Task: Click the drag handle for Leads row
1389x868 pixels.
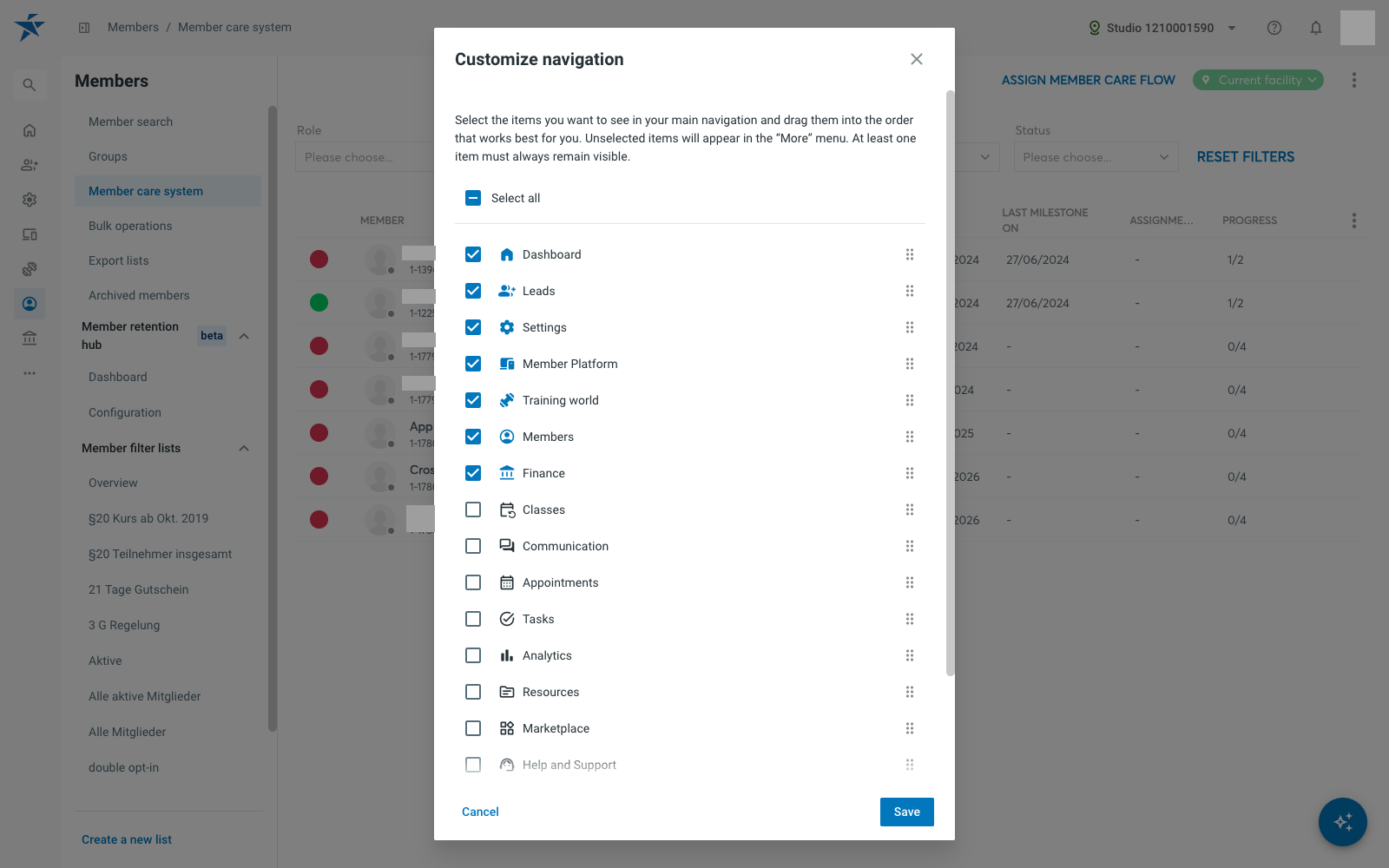Action: (910, 291)
